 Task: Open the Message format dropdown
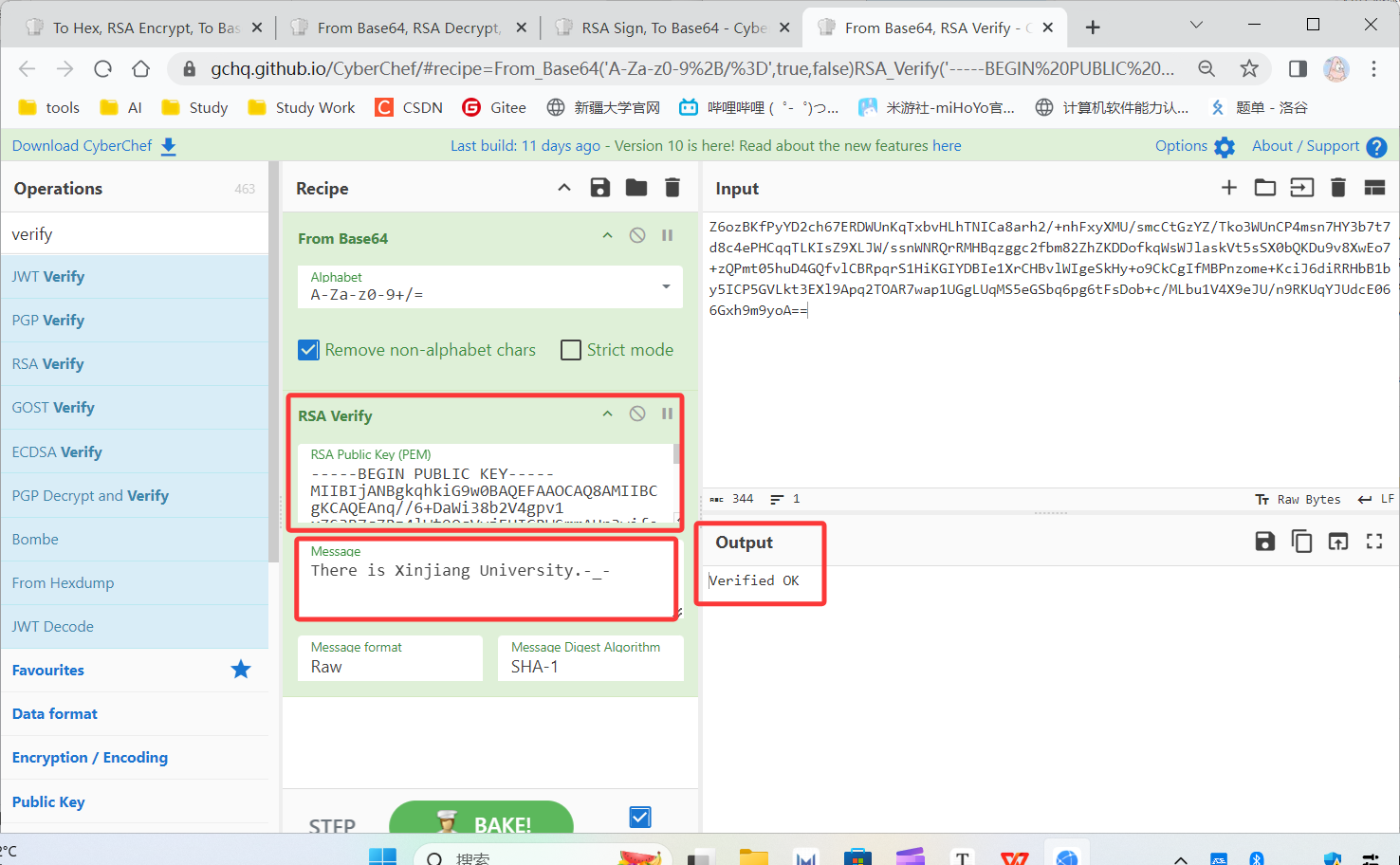[x=391, y=657]
